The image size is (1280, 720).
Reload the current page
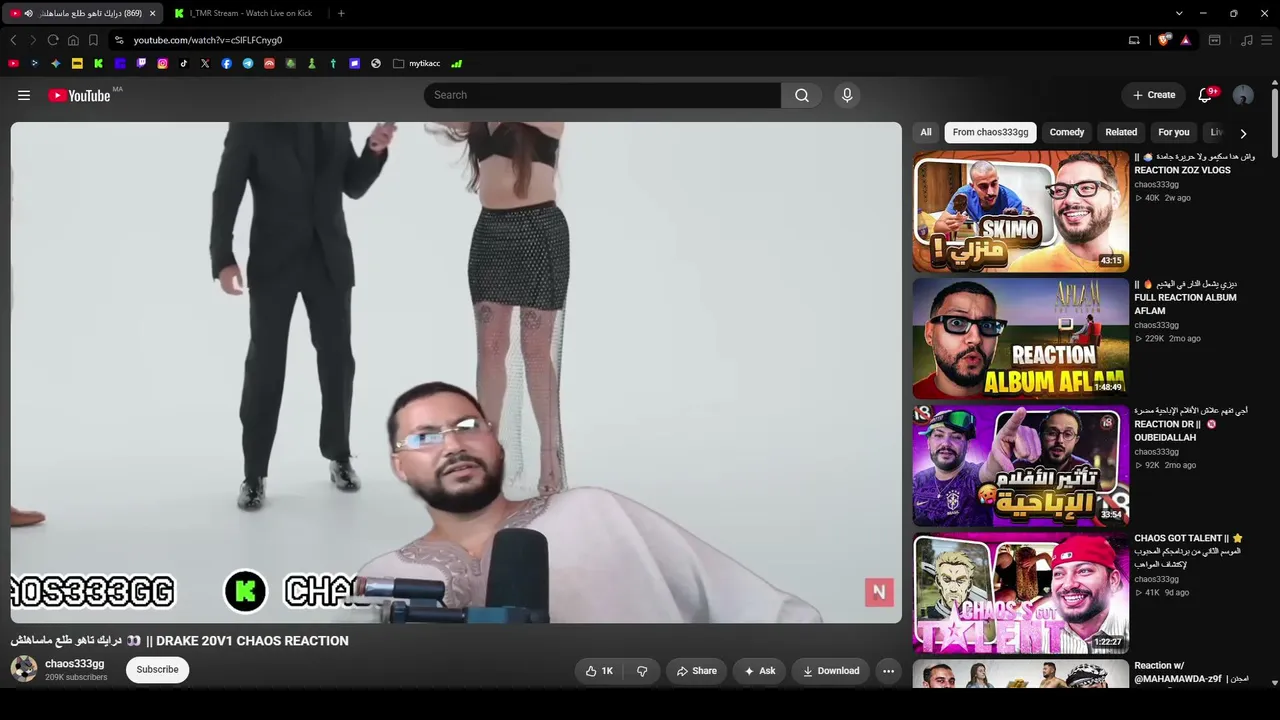click(x=53, y=40)
